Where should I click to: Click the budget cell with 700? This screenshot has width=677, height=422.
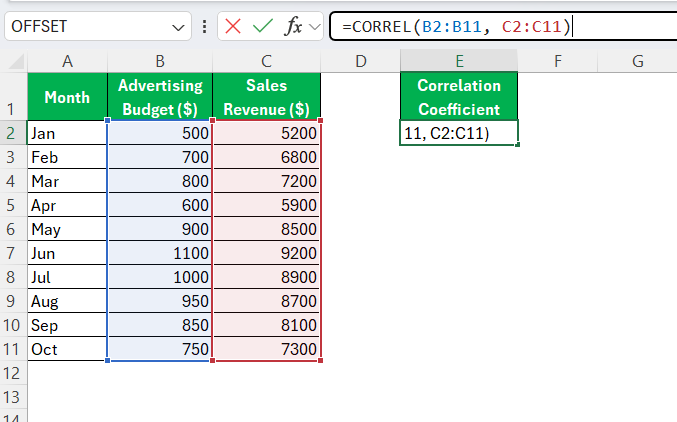(160, 157)
